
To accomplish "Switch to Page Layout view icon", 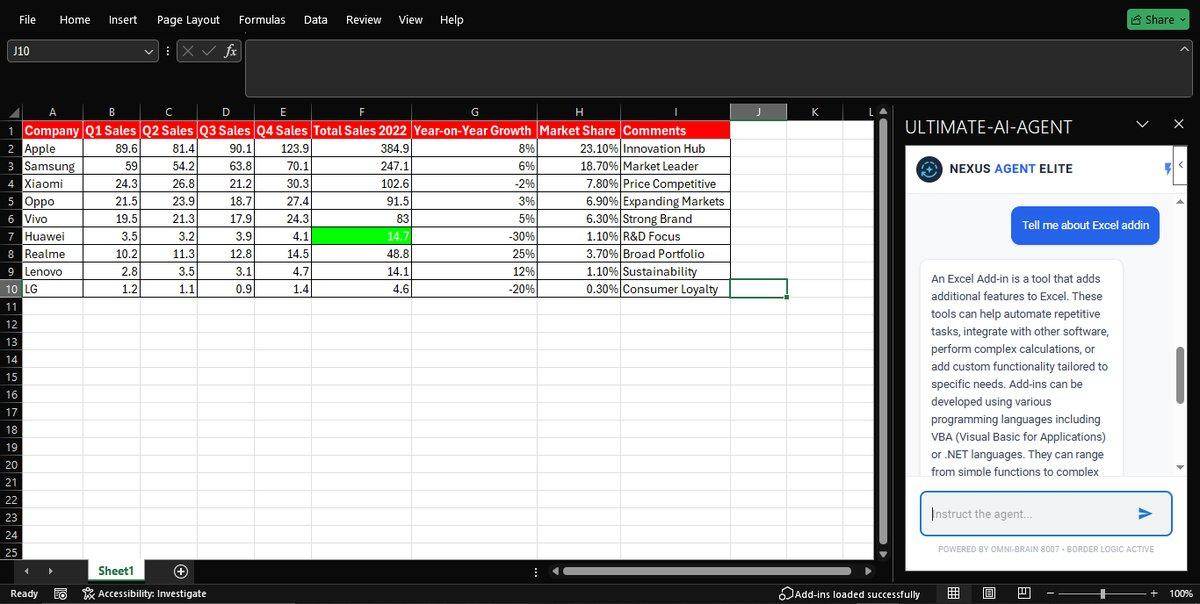I will pyautogui.click(x=988, y=594).
